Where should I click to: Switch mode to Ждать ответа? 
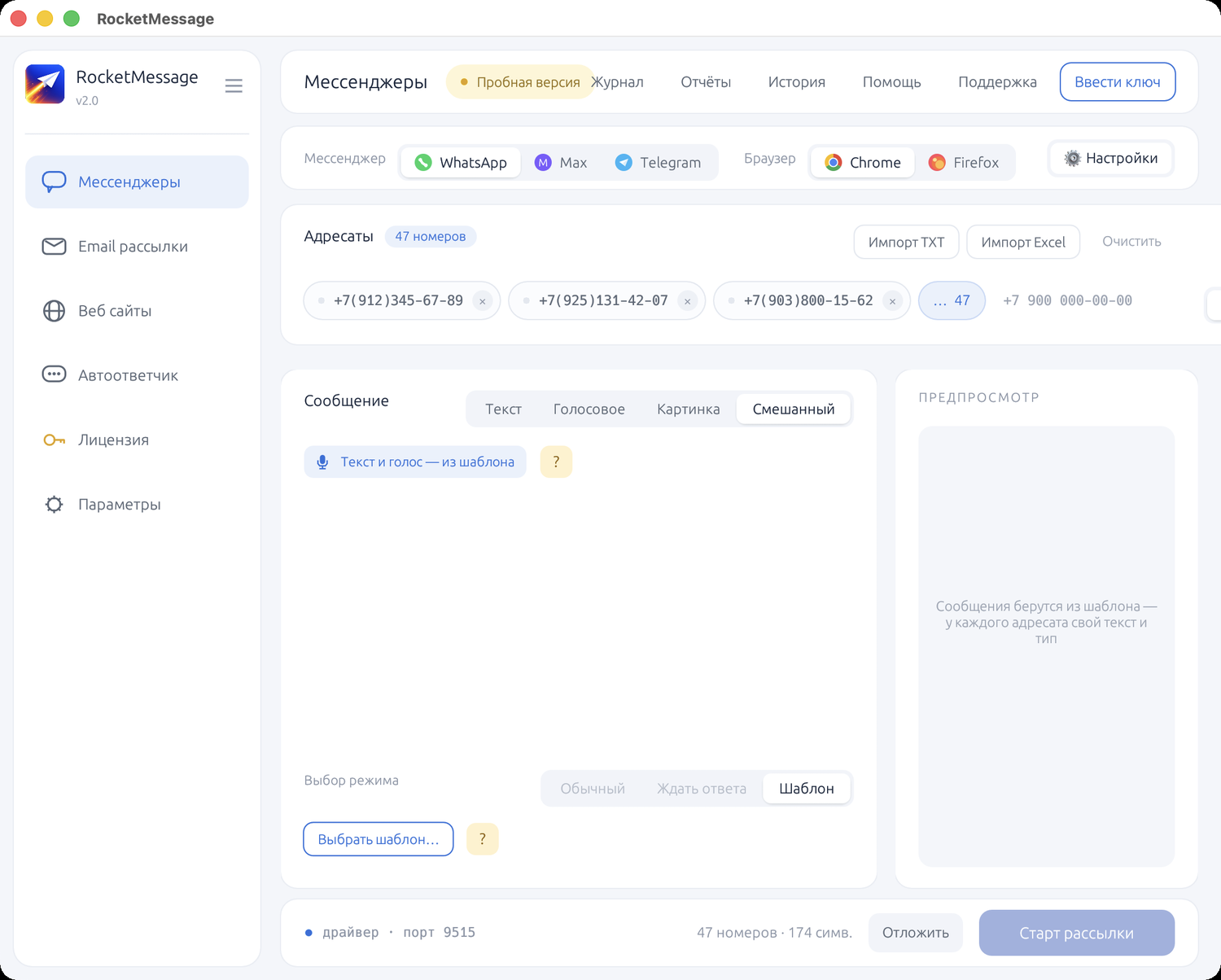pyautogui.click(x=702, y=788)
